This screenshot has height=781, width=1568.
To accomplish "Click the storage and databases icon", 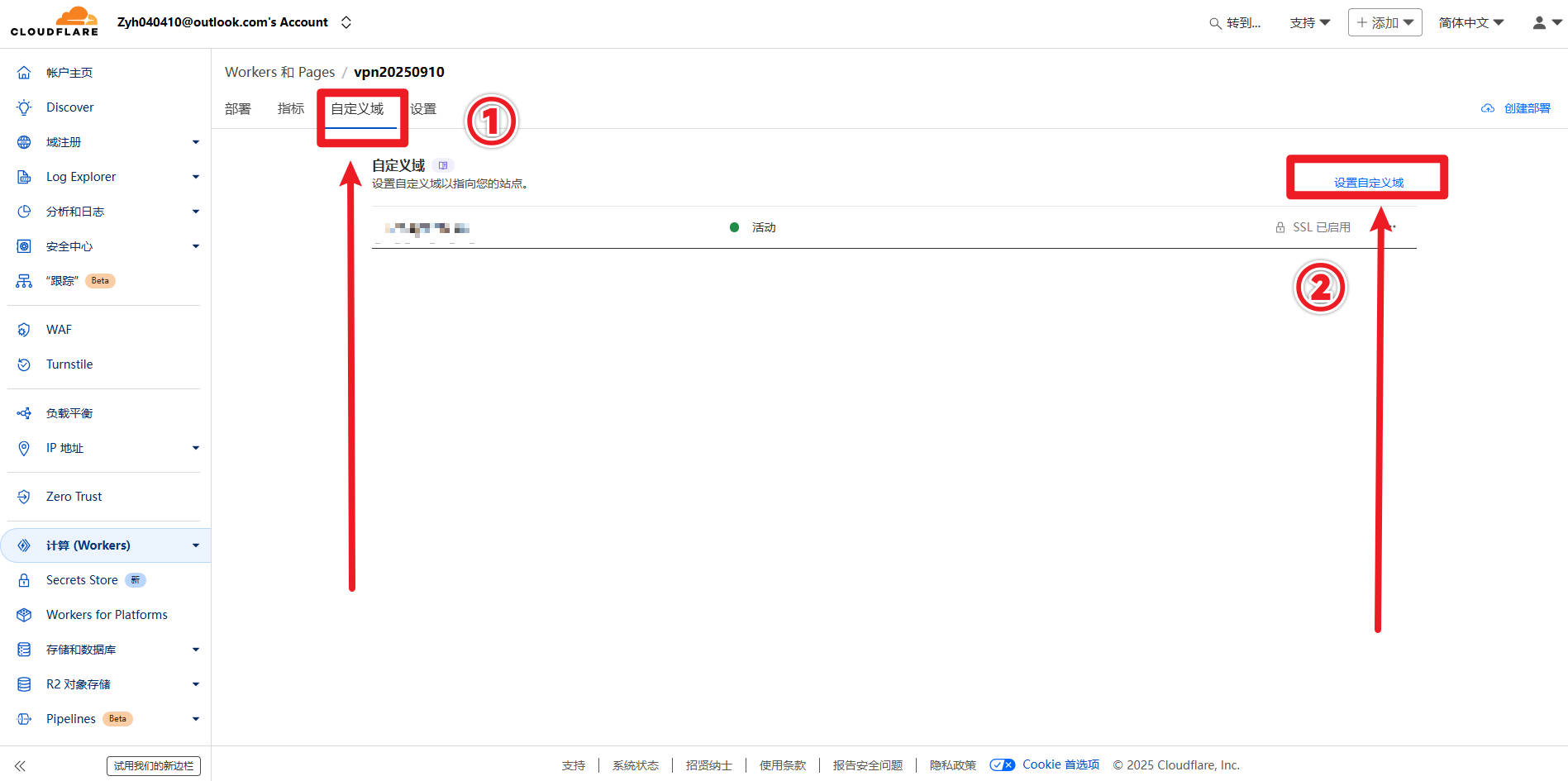I will [x=24, y=650].
